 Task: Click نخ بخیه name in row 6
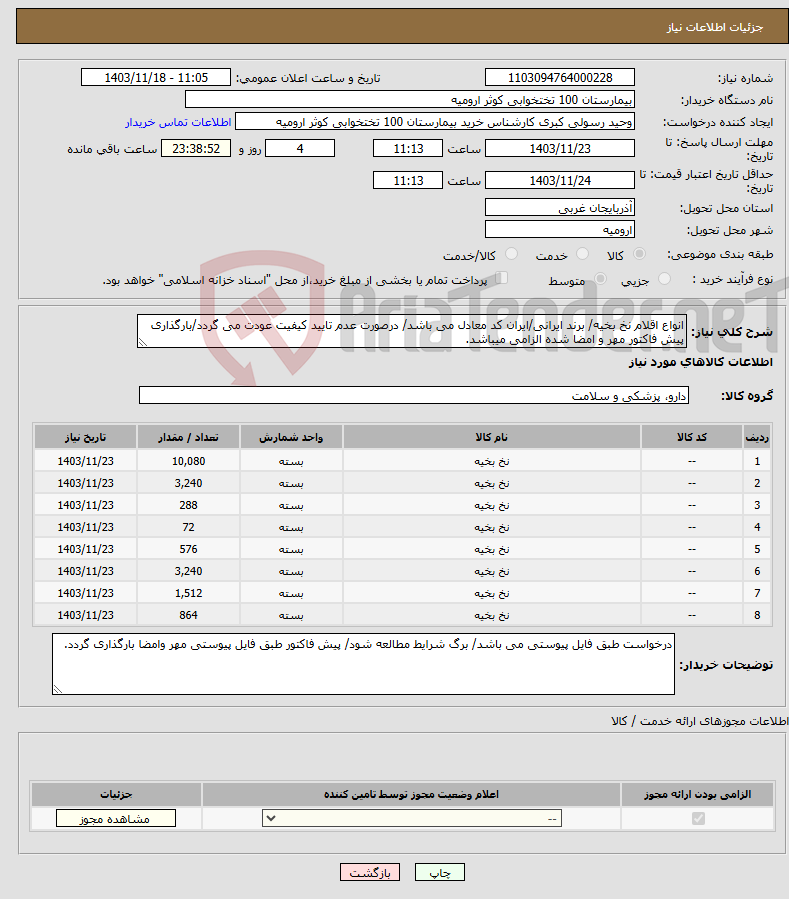[491, 572]
